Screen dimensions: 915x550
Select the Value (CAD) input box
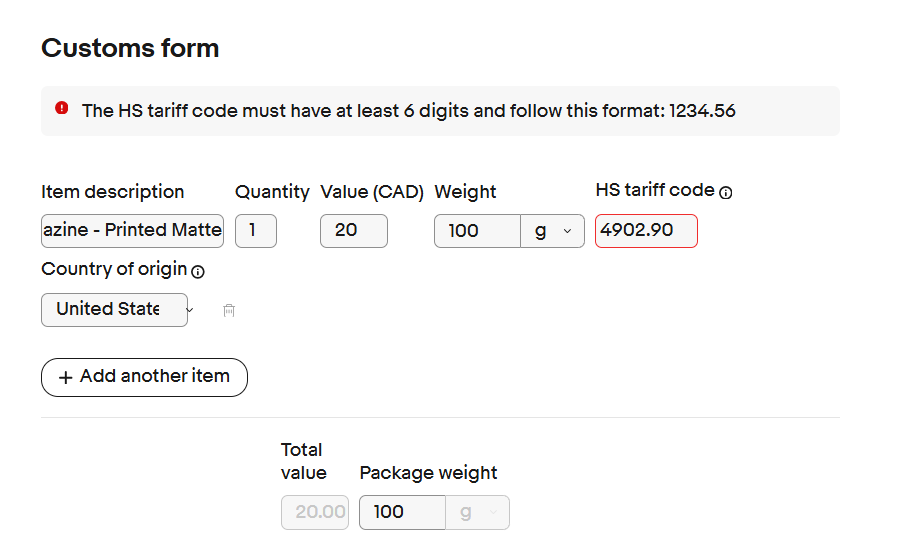pos(353,231)
